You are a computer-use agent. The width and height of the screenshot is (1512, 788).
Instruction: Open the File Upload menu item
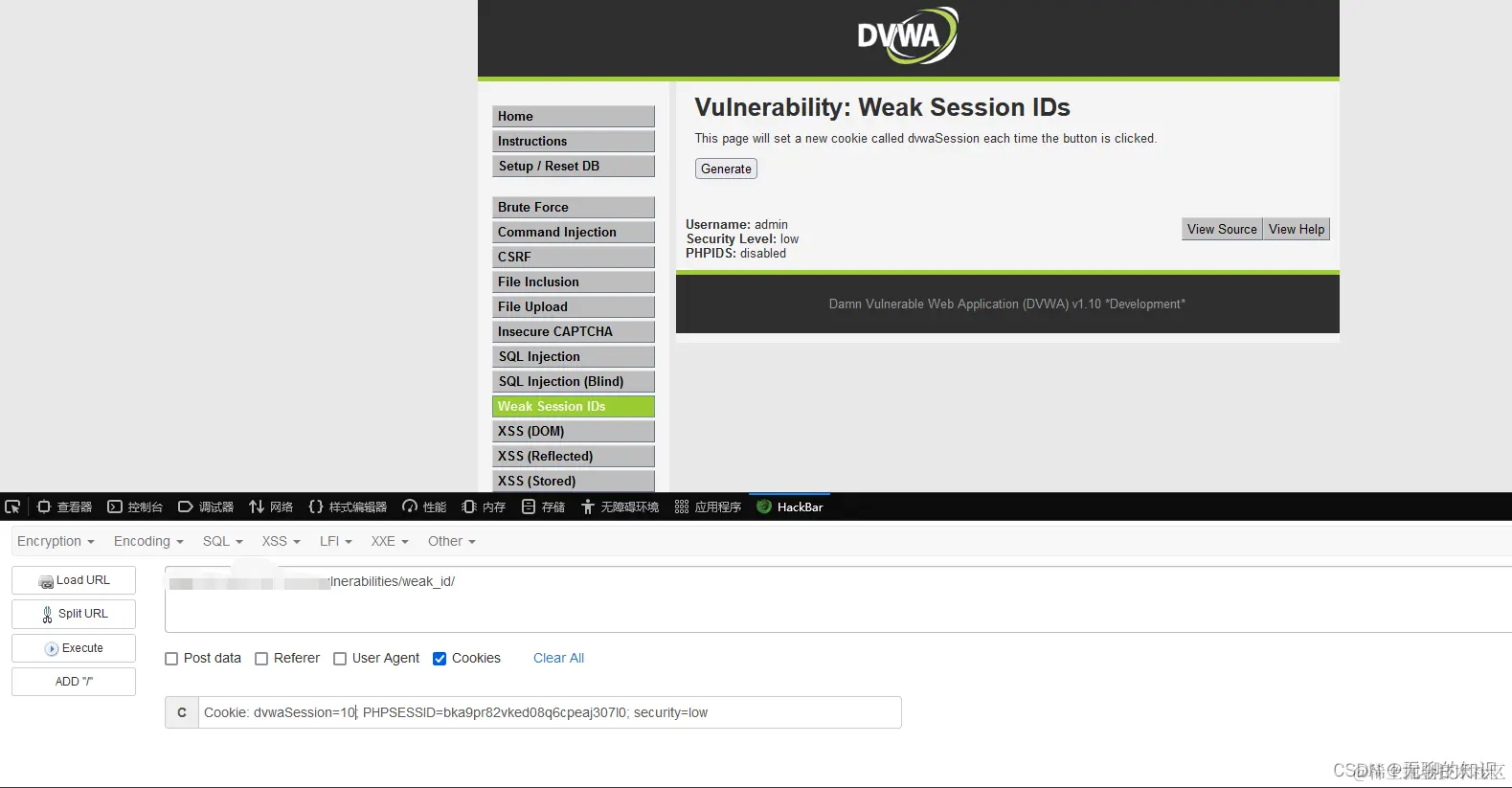[x=574, y=306]
